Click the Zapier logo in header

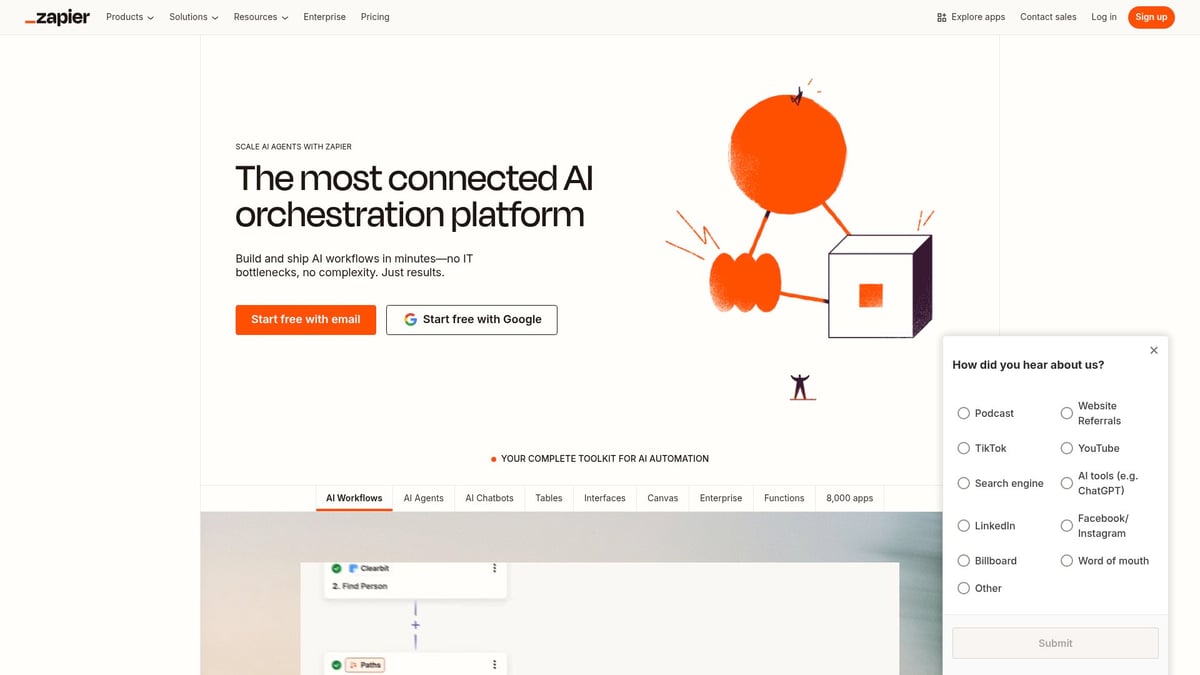pos(57,17)
